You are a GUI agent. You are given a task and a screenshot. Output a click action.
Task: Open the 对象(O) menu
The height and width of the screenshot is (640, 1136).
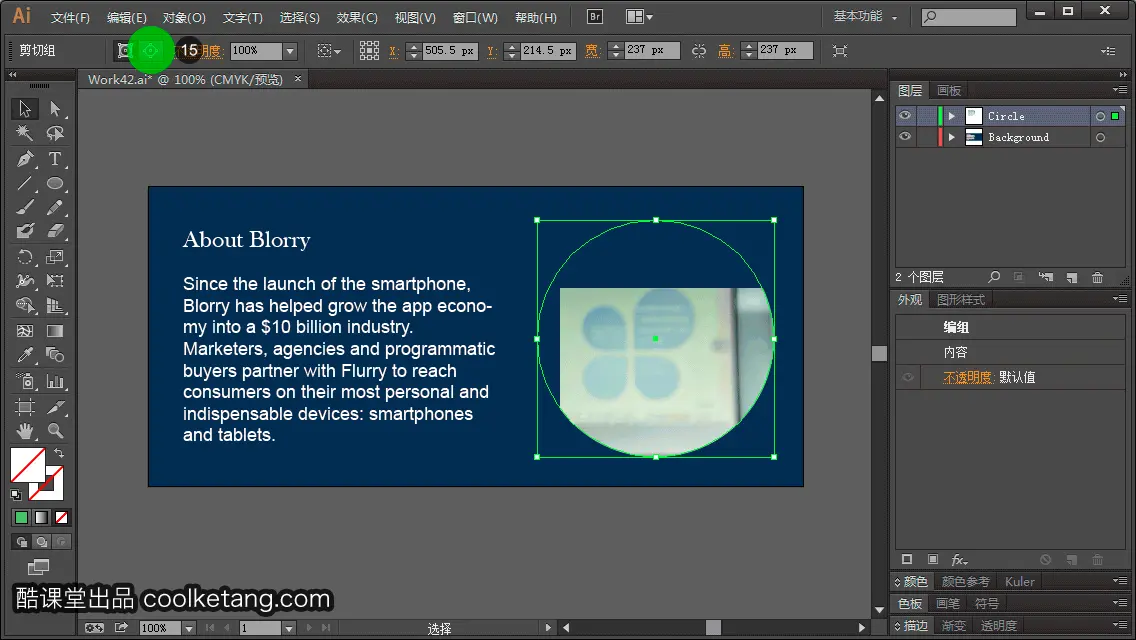184,17
